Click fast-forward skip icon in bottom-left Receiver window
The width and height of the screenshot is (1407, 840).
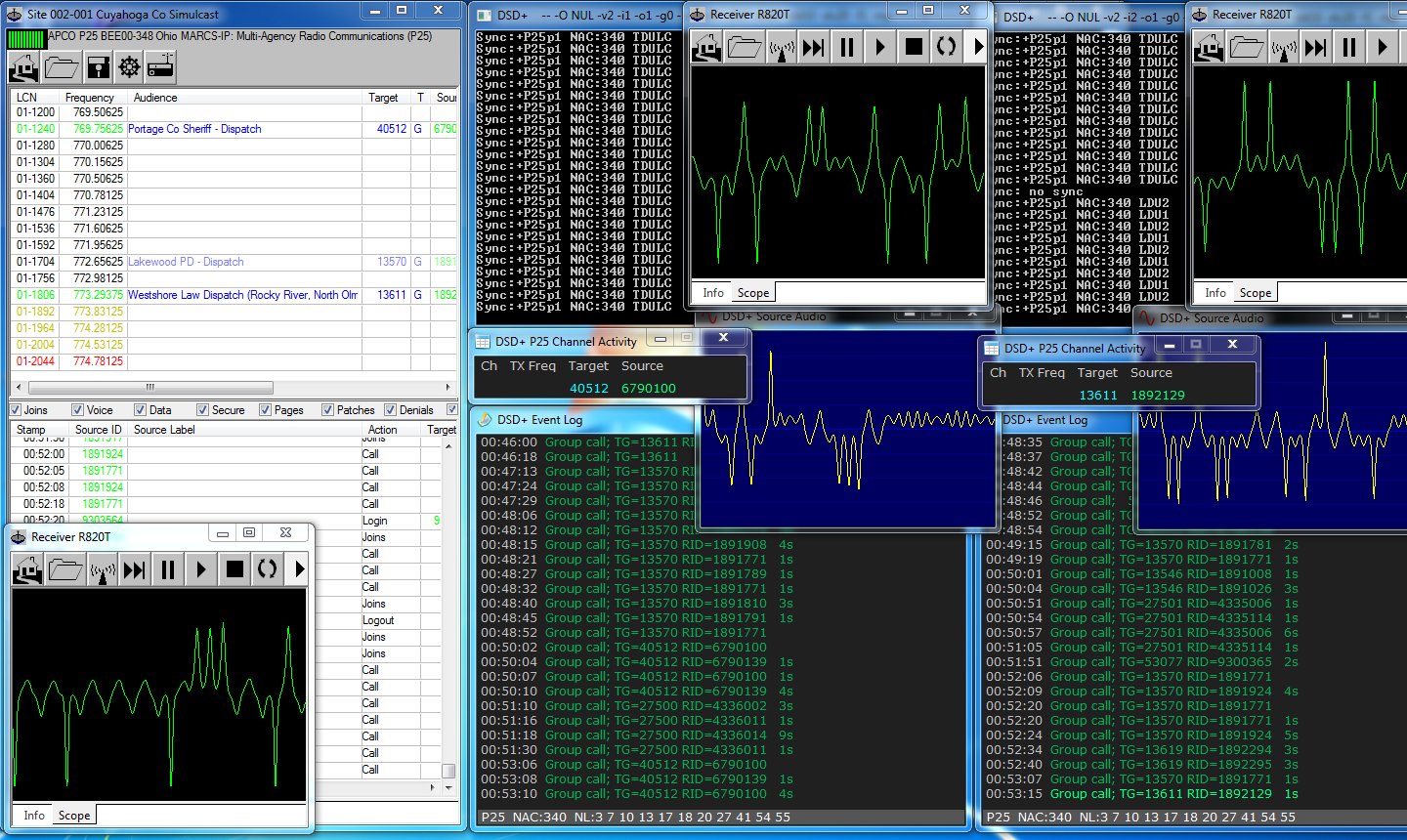[x=135, y=569]
